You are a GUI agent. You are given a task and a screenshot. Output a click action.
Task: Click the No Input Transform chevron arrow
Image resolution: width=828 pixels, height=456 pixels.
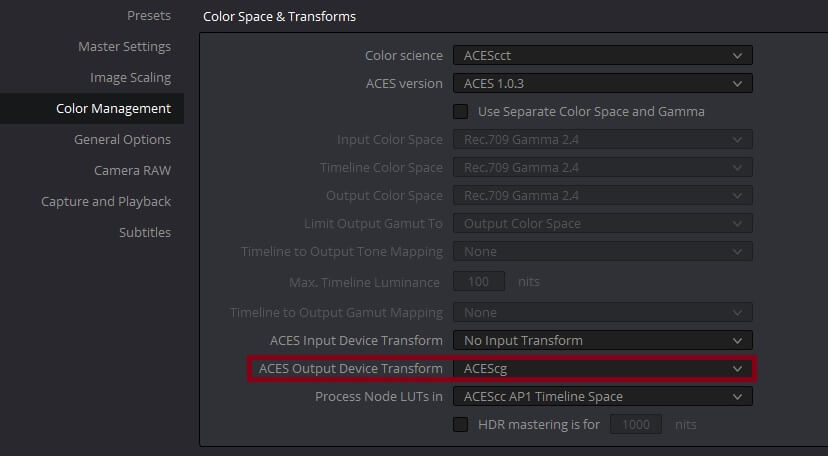coord(737,340)
